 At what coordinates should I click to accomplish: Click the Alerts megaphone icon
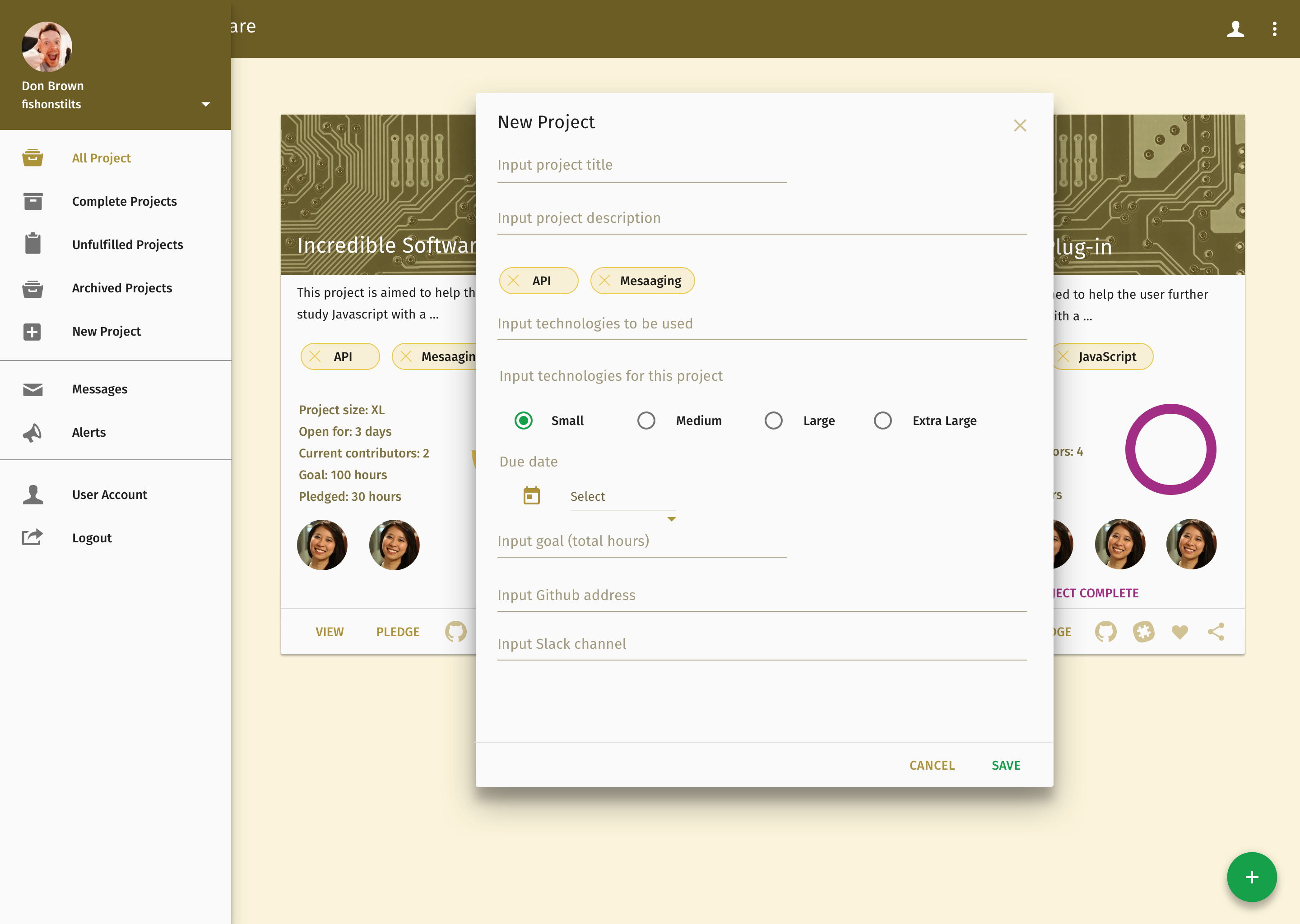(32, 432)
